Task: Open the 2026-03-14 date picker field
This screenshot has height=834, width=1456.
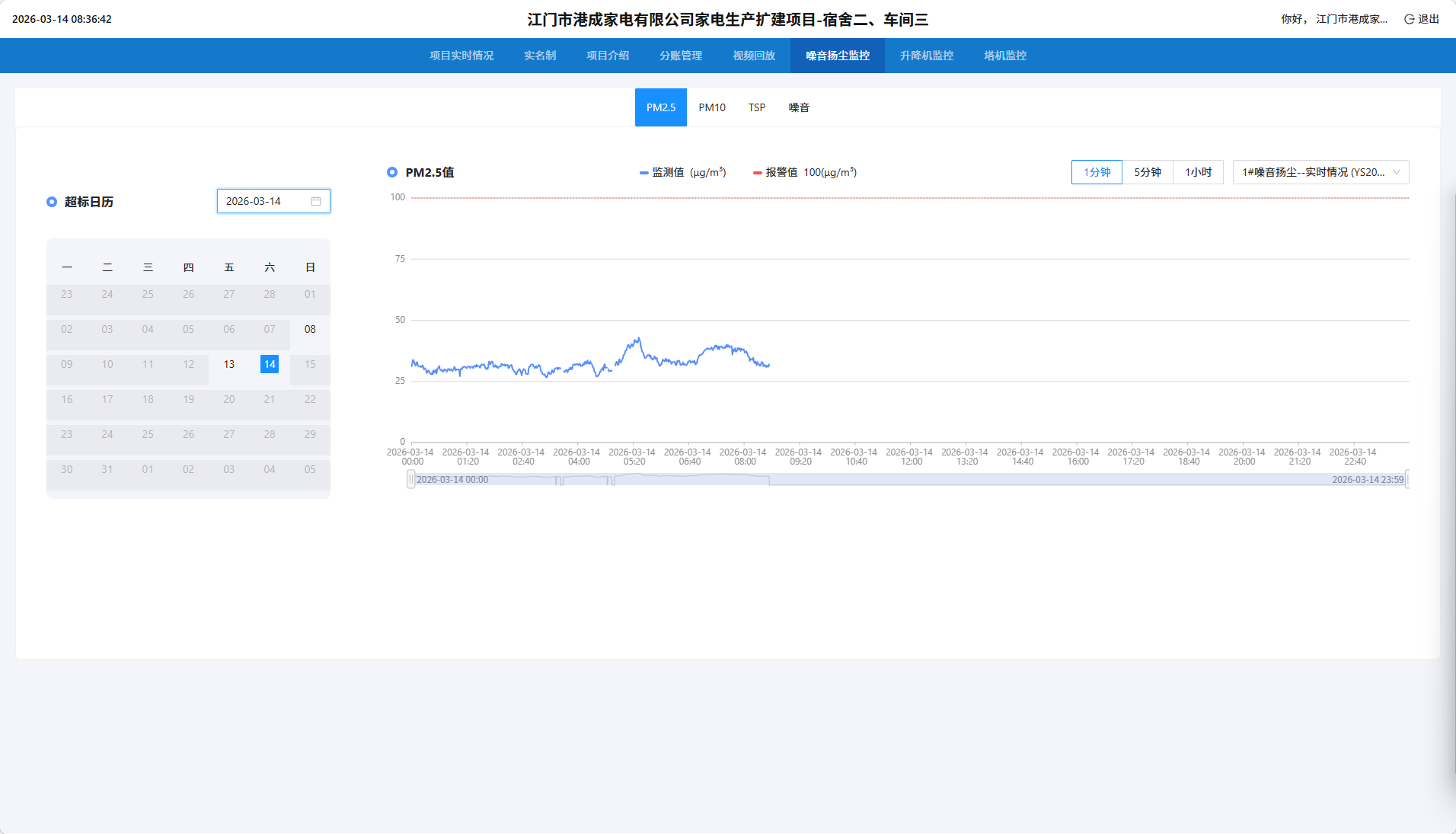Action: pos(267,201)
